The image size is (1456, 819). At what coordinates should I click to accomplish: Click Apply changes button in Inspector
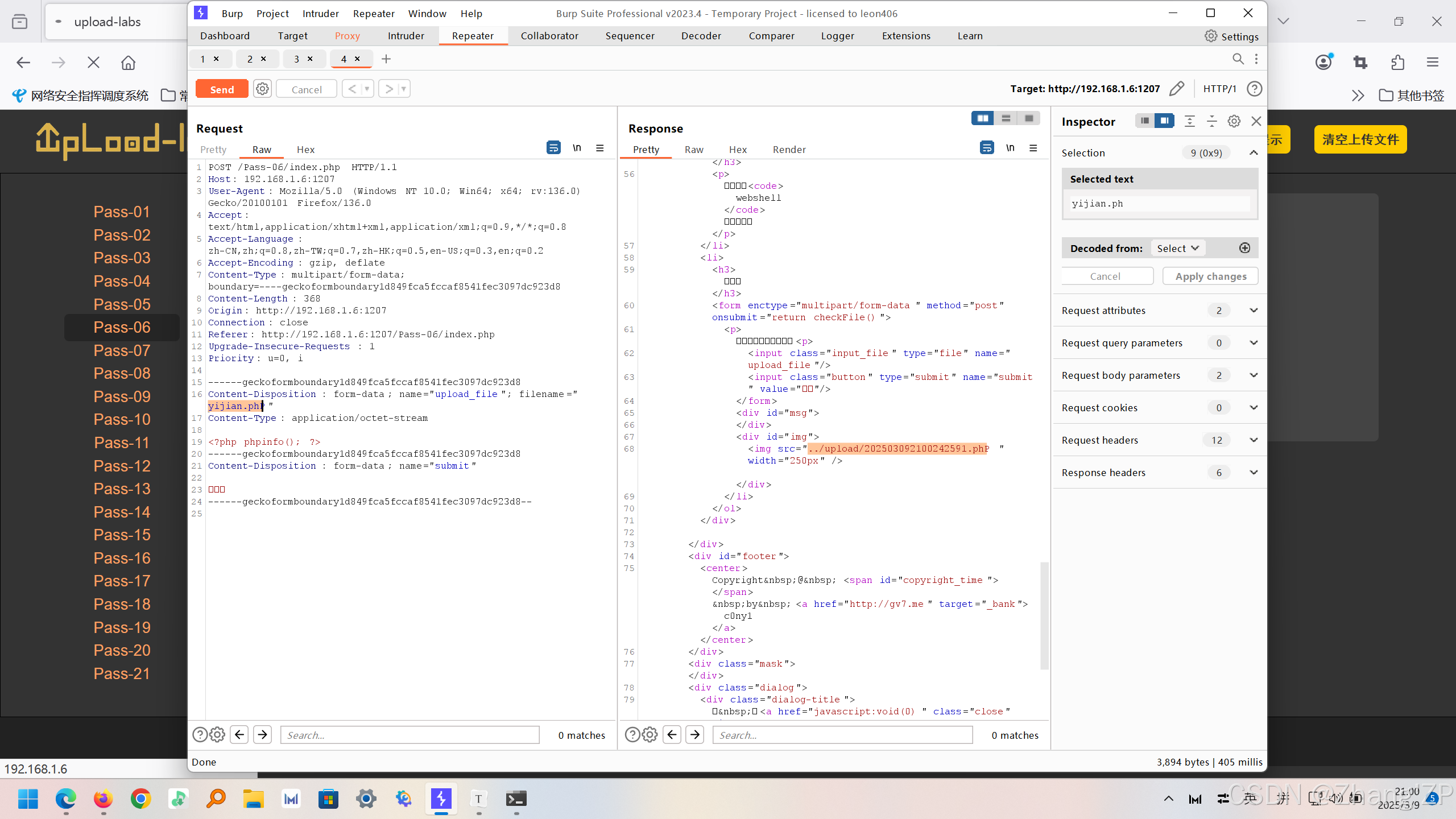1210,276
